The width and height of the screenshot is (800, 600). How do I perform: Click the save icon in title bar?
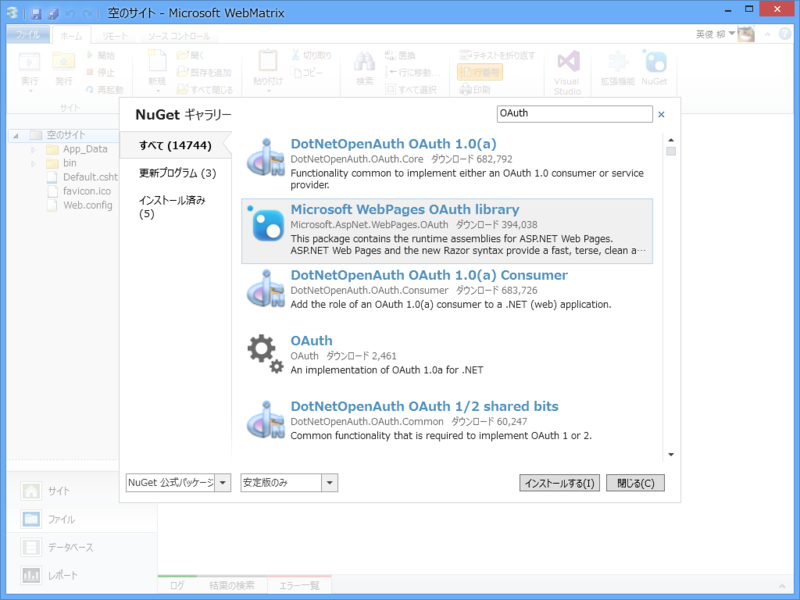tap(36, 13)
